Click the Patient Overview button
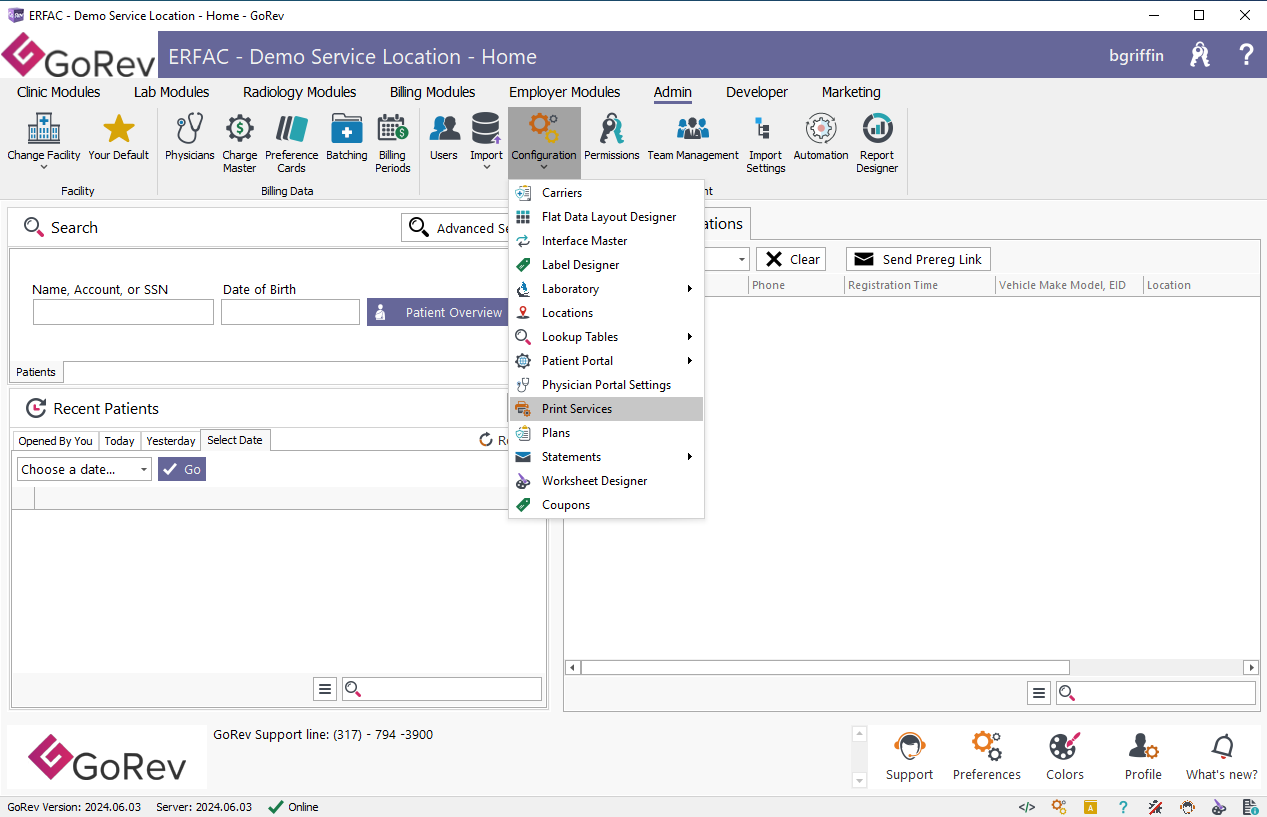The width and height of the screenshot is (1267, 817). pos(438,312)
